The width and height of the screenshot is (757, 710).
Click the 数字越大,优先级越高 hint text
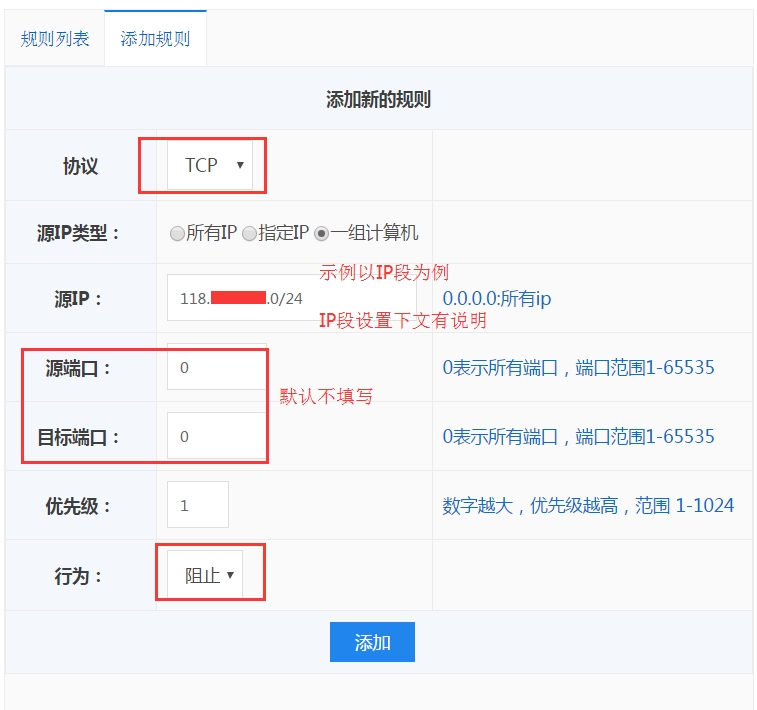point(588,505)
